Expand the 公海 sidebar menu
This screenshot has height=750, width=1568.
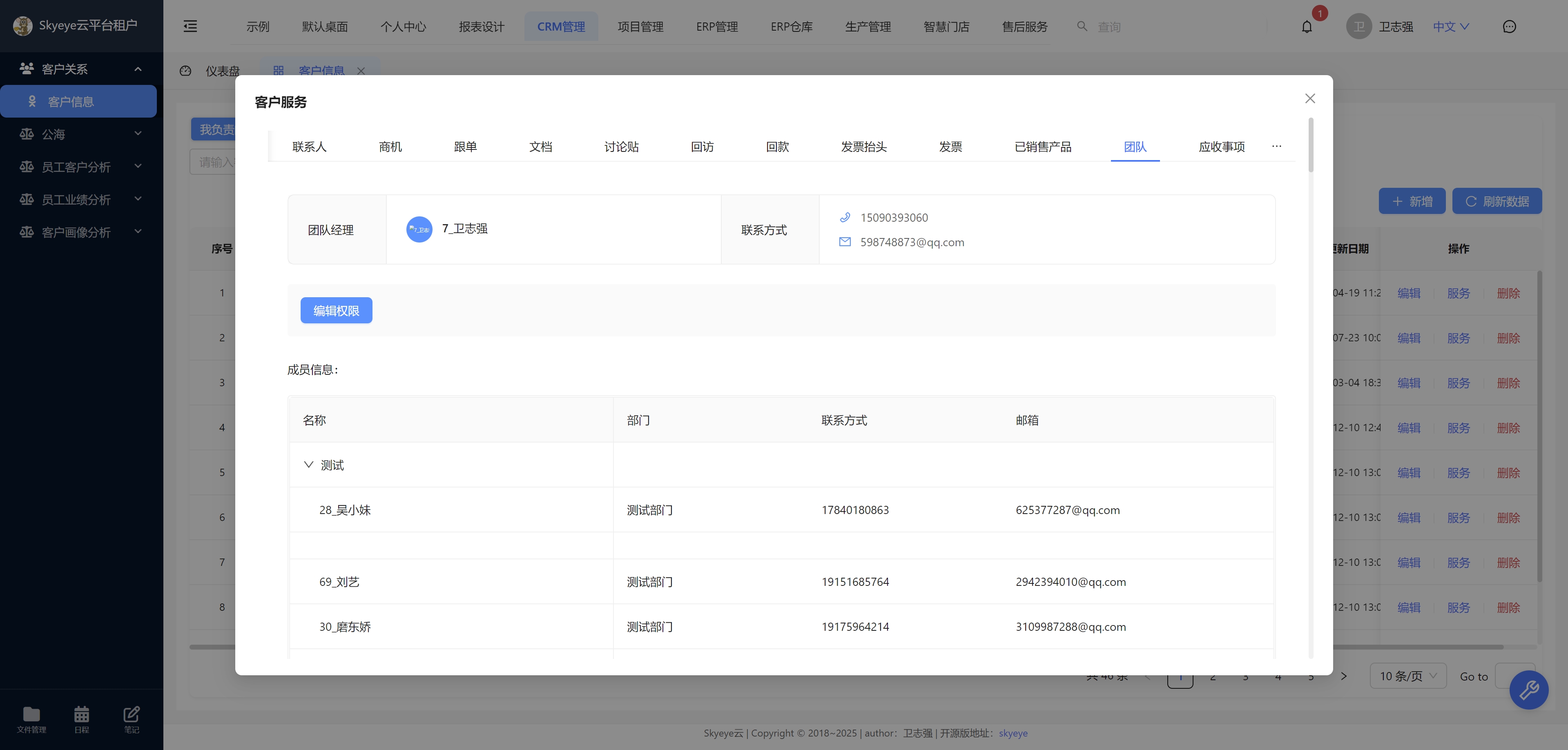point(138,133)
